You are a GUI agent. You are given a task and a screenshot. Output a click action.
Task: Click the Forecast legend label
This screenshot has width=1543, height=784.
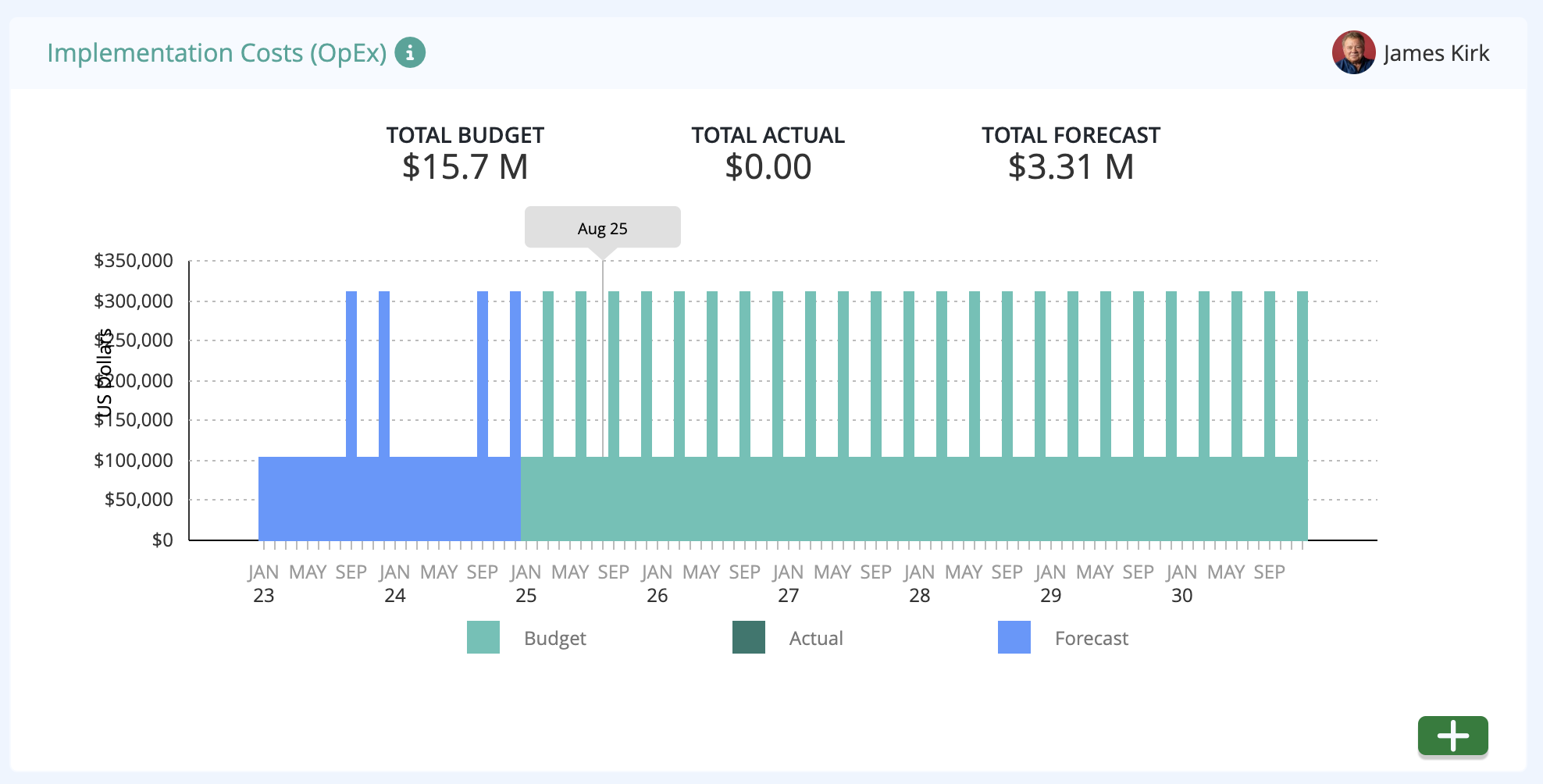pos(1092,638)
